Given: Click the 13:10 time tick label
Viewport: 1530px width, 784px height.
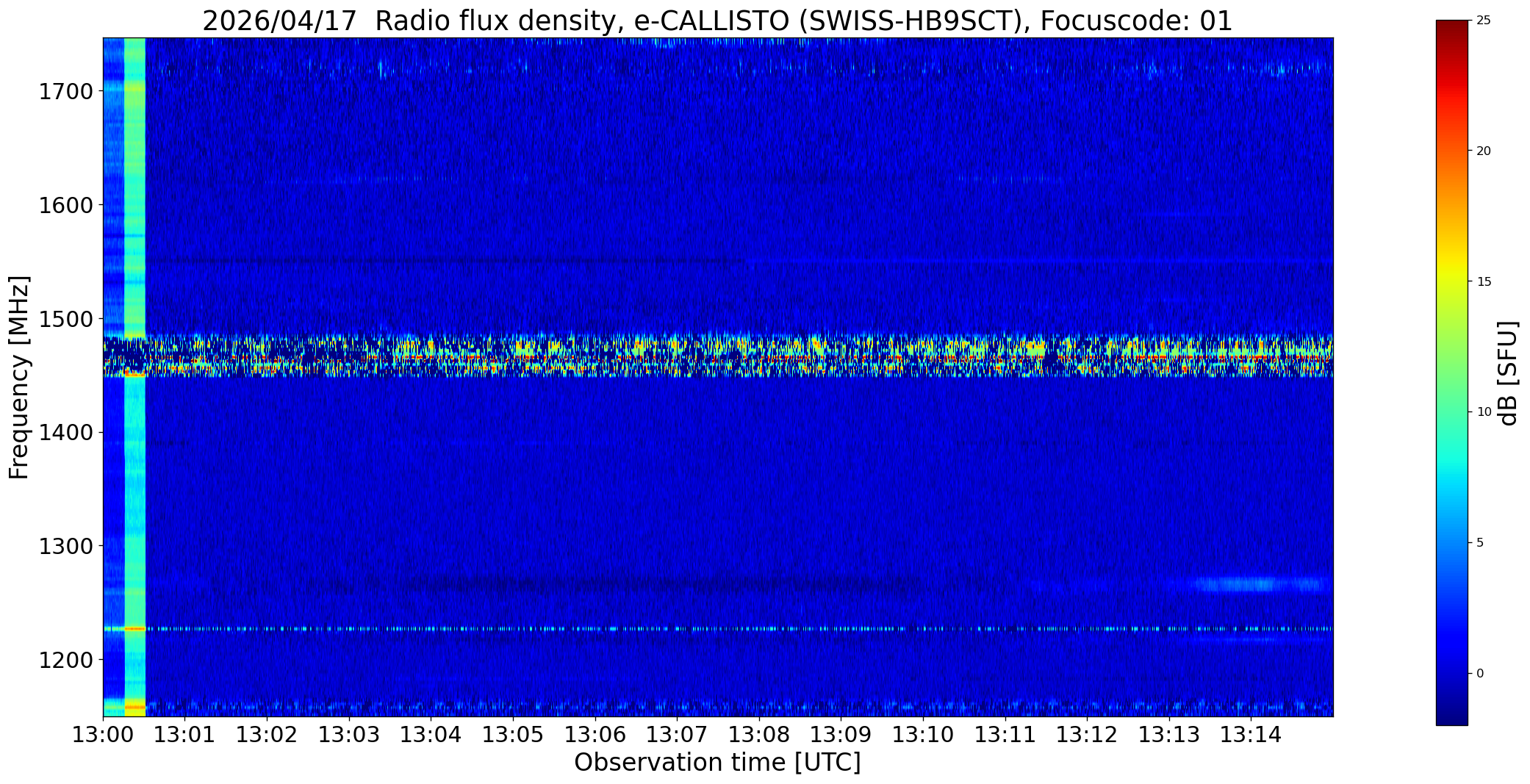Looking at the screenshot, I should click(922, 735).
